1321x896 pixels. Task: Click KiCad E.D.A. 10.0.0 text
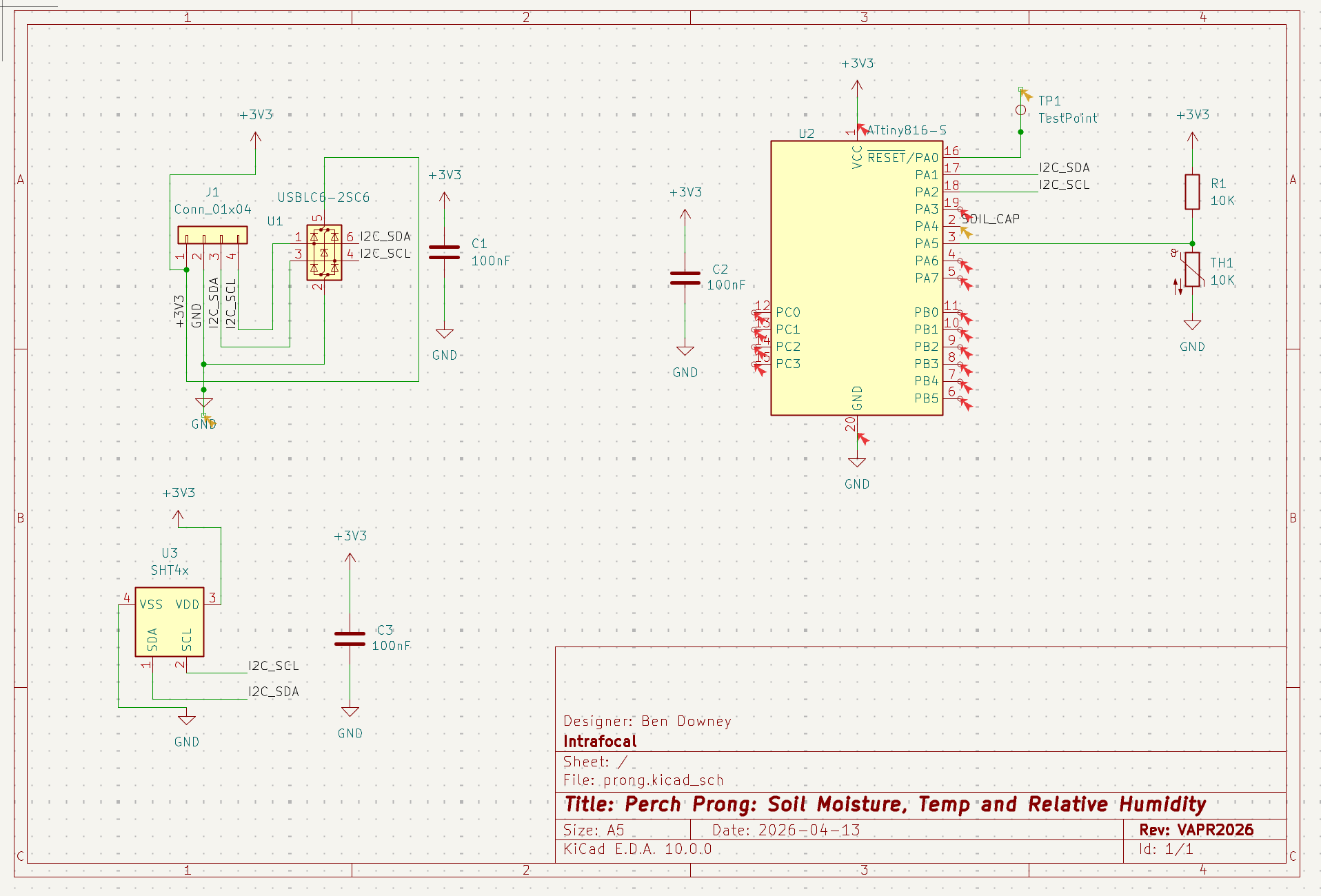pyautogui.click(x=638, y=848)
